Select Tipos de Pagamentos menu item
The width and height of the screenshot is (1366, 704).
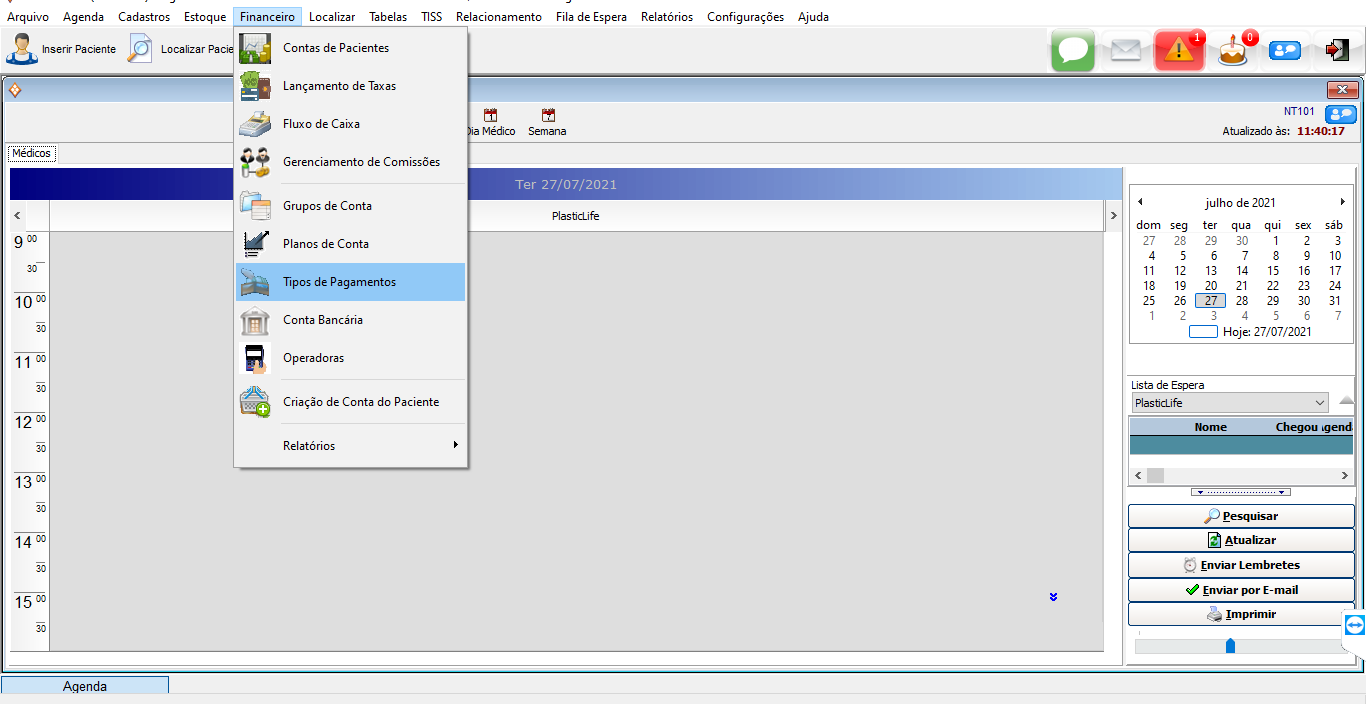(x=339, y=282)
